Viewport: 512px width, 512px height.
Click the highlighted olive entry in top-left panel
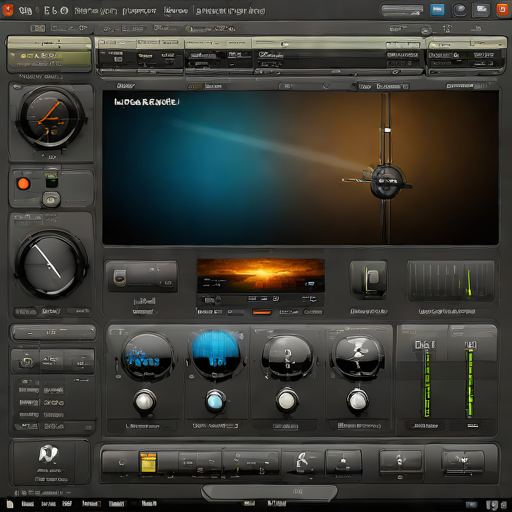coord(49,58)
